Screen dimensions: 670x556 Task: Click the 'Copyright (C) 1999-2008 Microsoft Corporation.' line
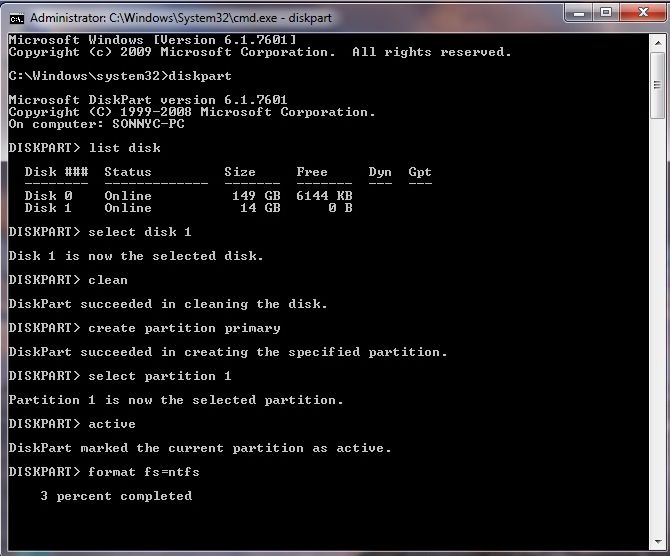coord(192,112)
